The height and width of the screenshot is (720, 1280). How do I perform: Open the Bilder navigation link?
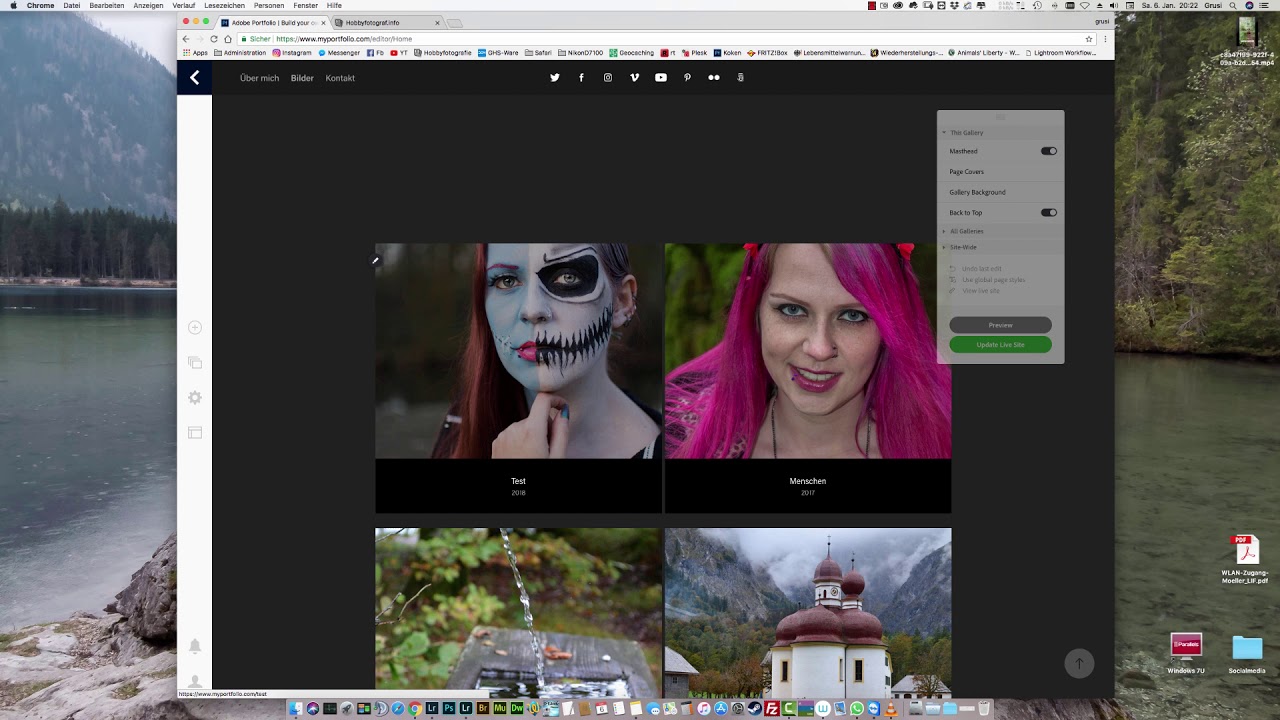click(302, 78)
